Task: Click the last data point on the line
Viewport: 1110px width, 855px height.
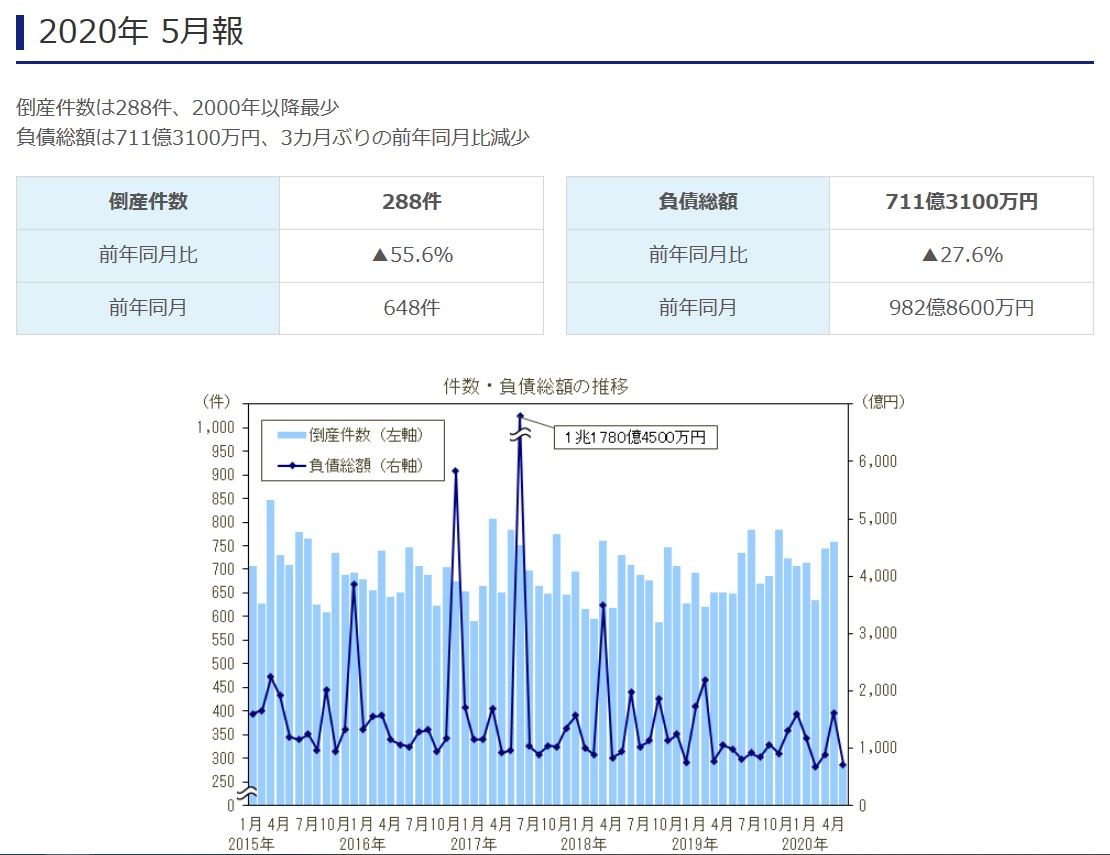Action: tap(843, 765)
